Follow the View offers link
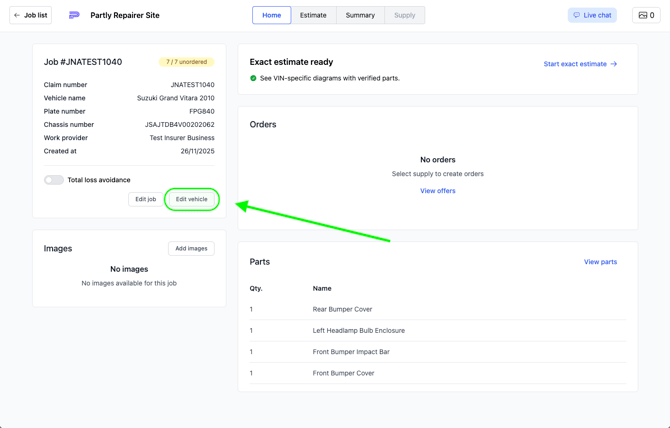This screenshot has width=670, height=428. [x=437, y=191]
